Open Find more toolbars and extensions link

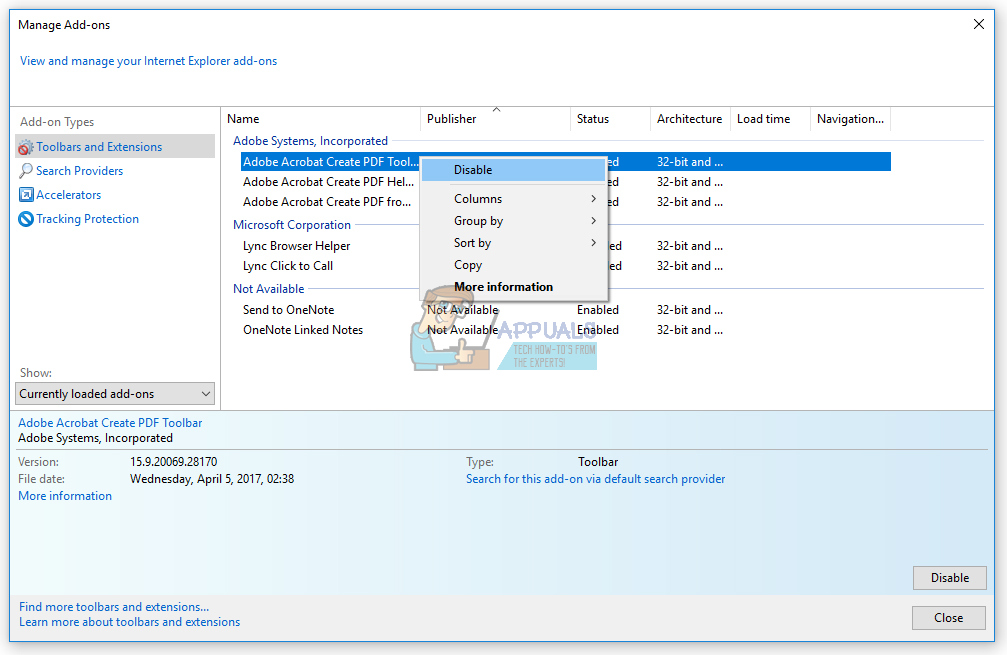pos(114,606)
